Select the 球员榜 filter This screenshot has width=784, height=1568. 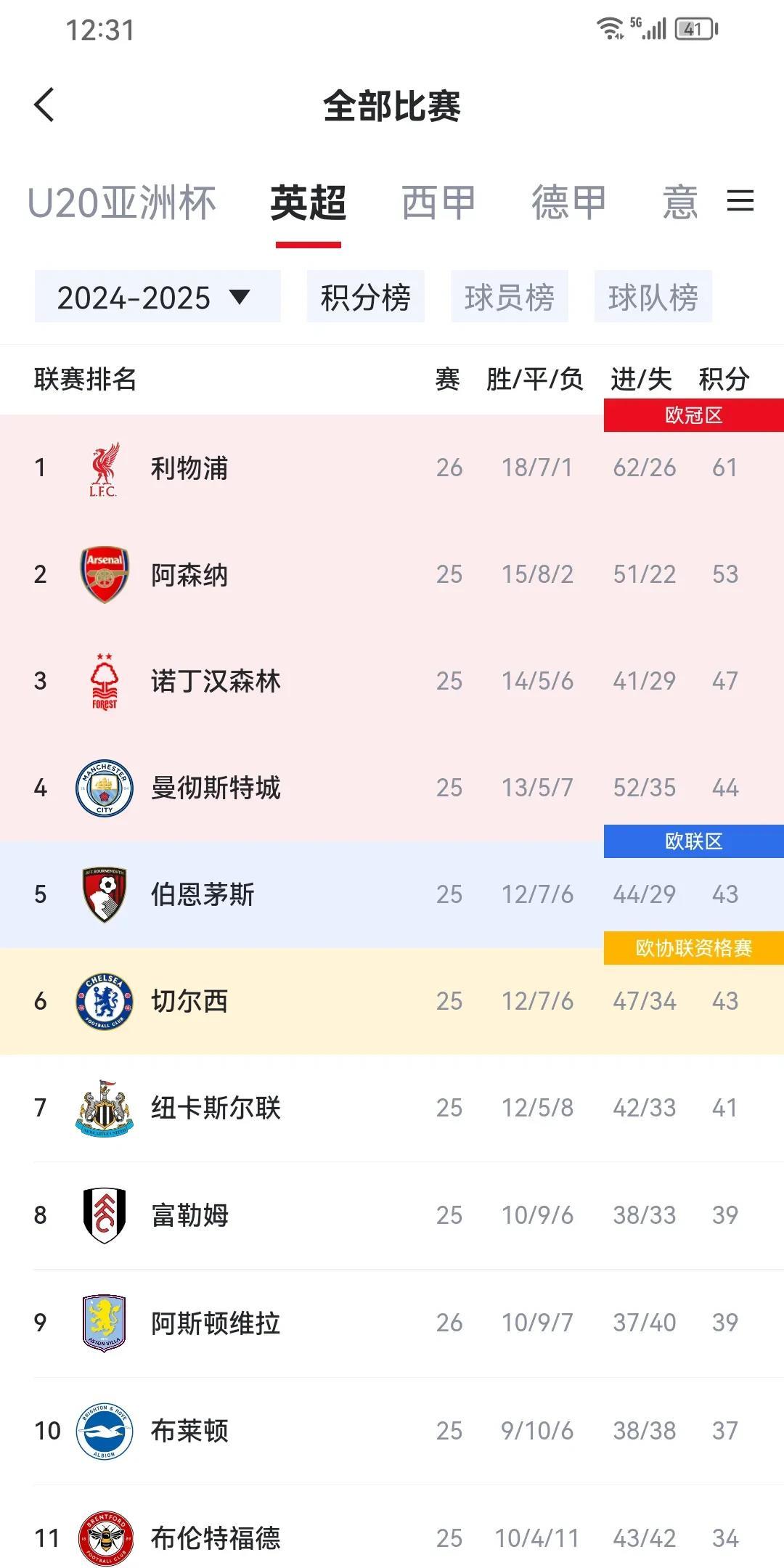(509, 297)
